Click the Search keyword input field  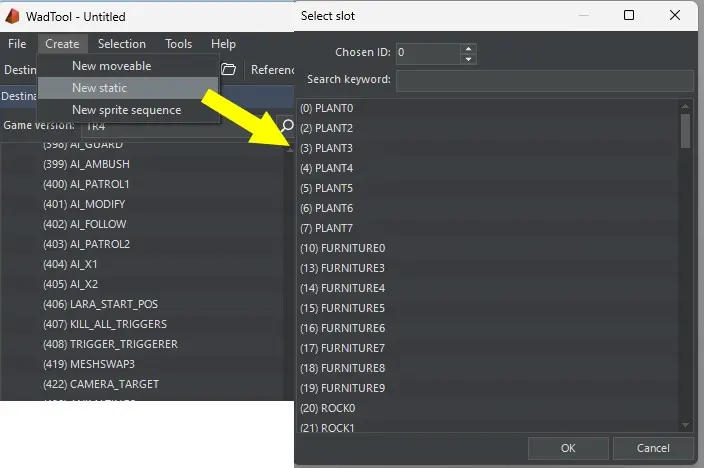coord(544,80)
